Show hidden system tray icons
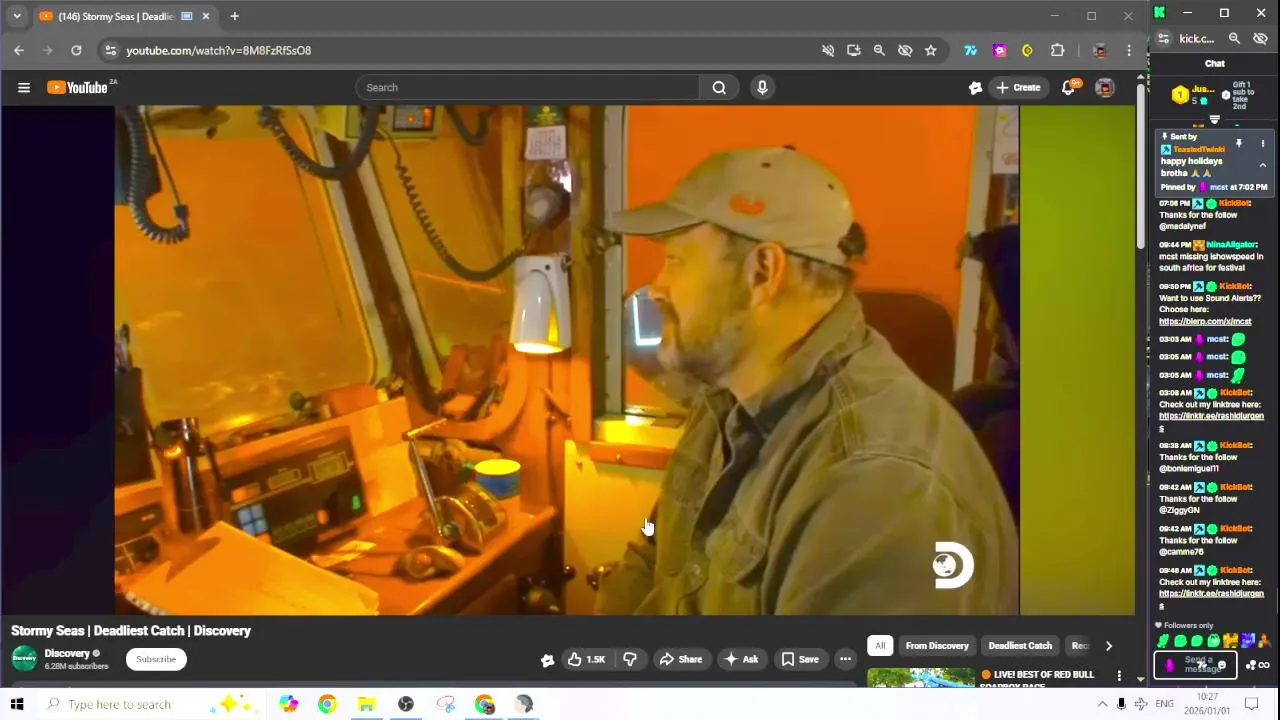This screenshot has width=1280, height=720. pos(1102,704)
